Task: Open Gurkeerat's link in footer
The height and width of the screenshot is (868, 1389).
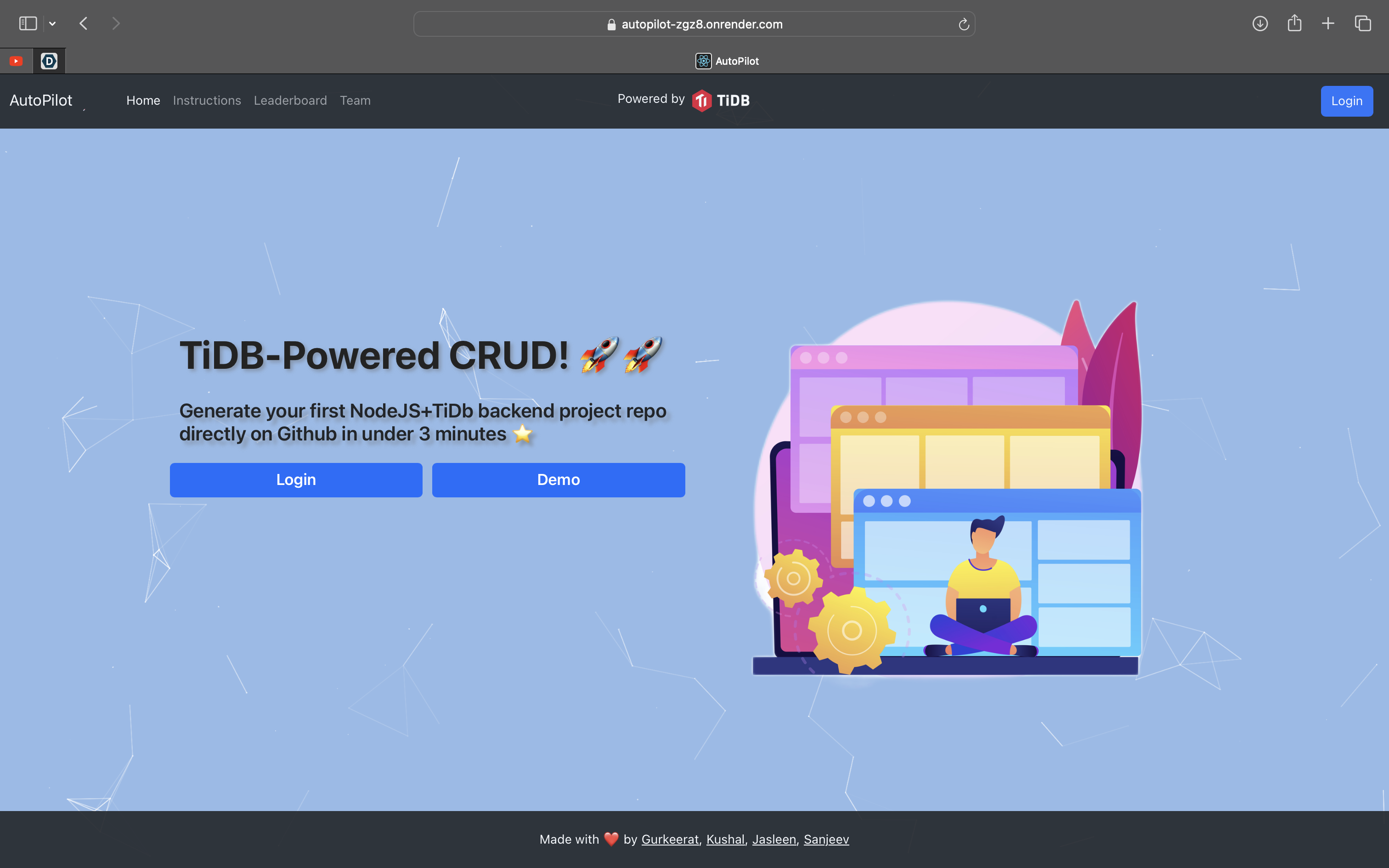Action: click(x=670, y=840)
